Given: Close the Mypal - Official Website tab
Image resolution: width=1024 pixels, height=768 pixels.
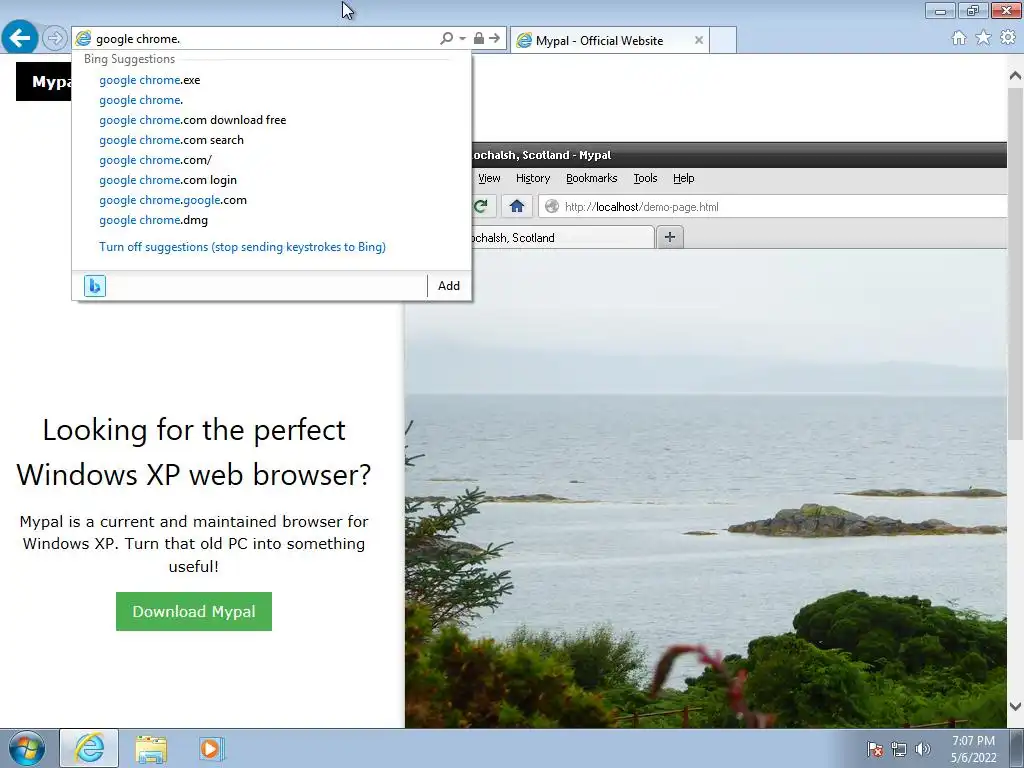Looking at the screenshot, I should (x=699, y=40).
